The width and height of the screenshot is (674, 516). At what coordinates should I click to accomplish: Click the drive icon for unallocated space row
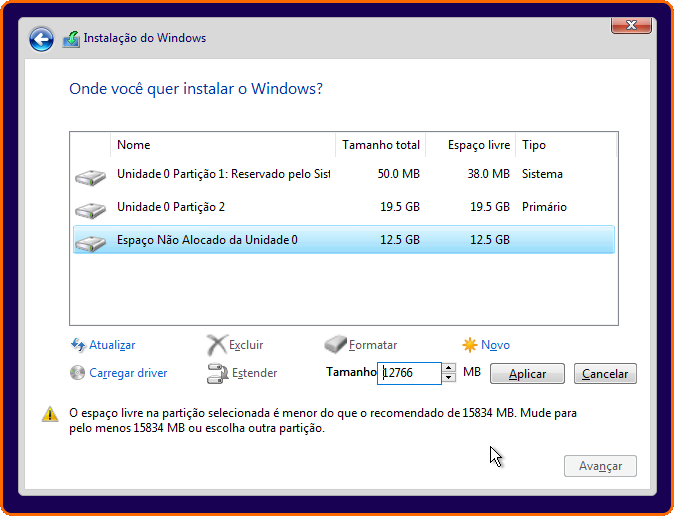point(90,243)
